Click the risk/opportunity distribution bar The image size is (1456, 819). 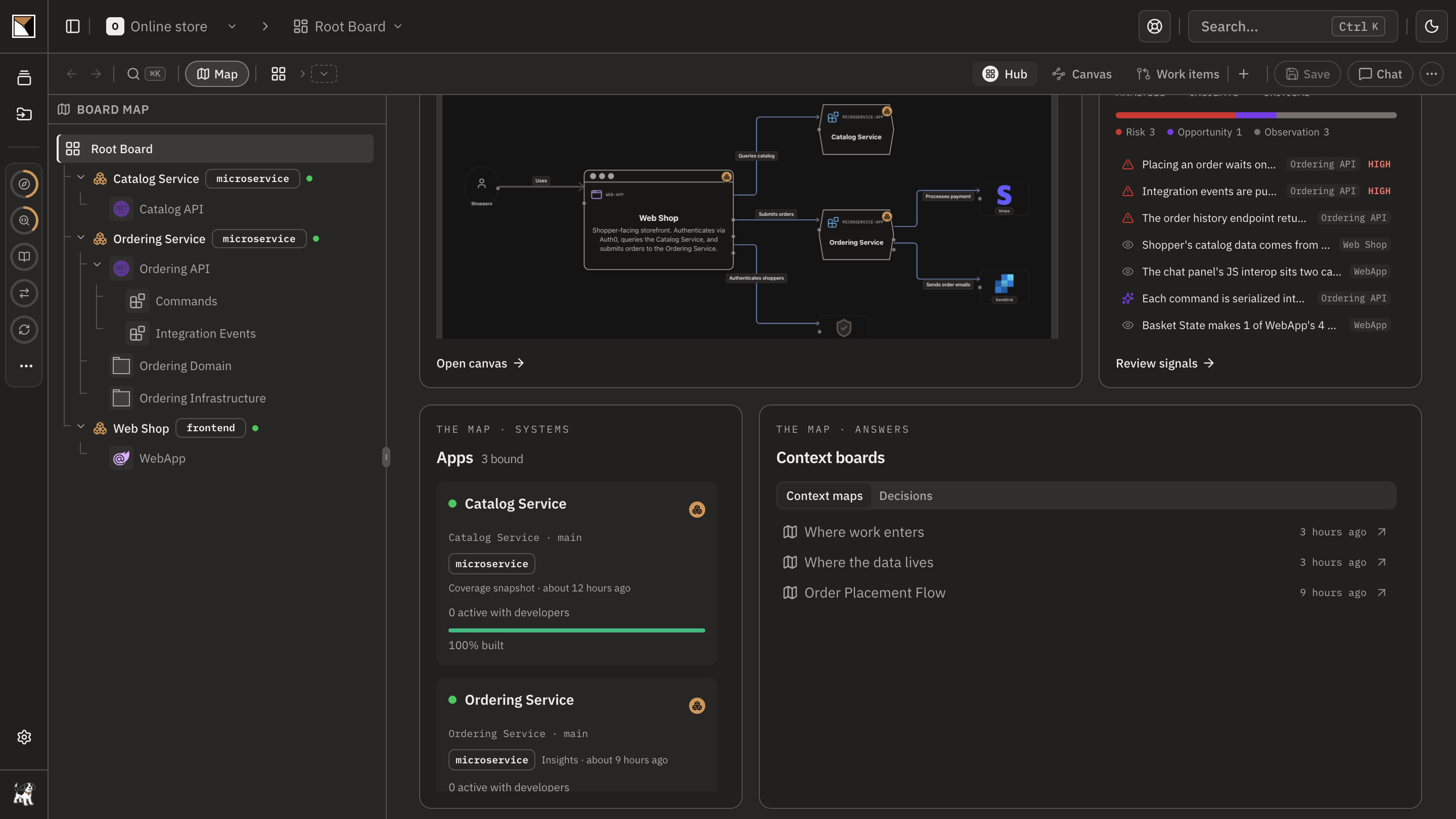[1256, 115]
